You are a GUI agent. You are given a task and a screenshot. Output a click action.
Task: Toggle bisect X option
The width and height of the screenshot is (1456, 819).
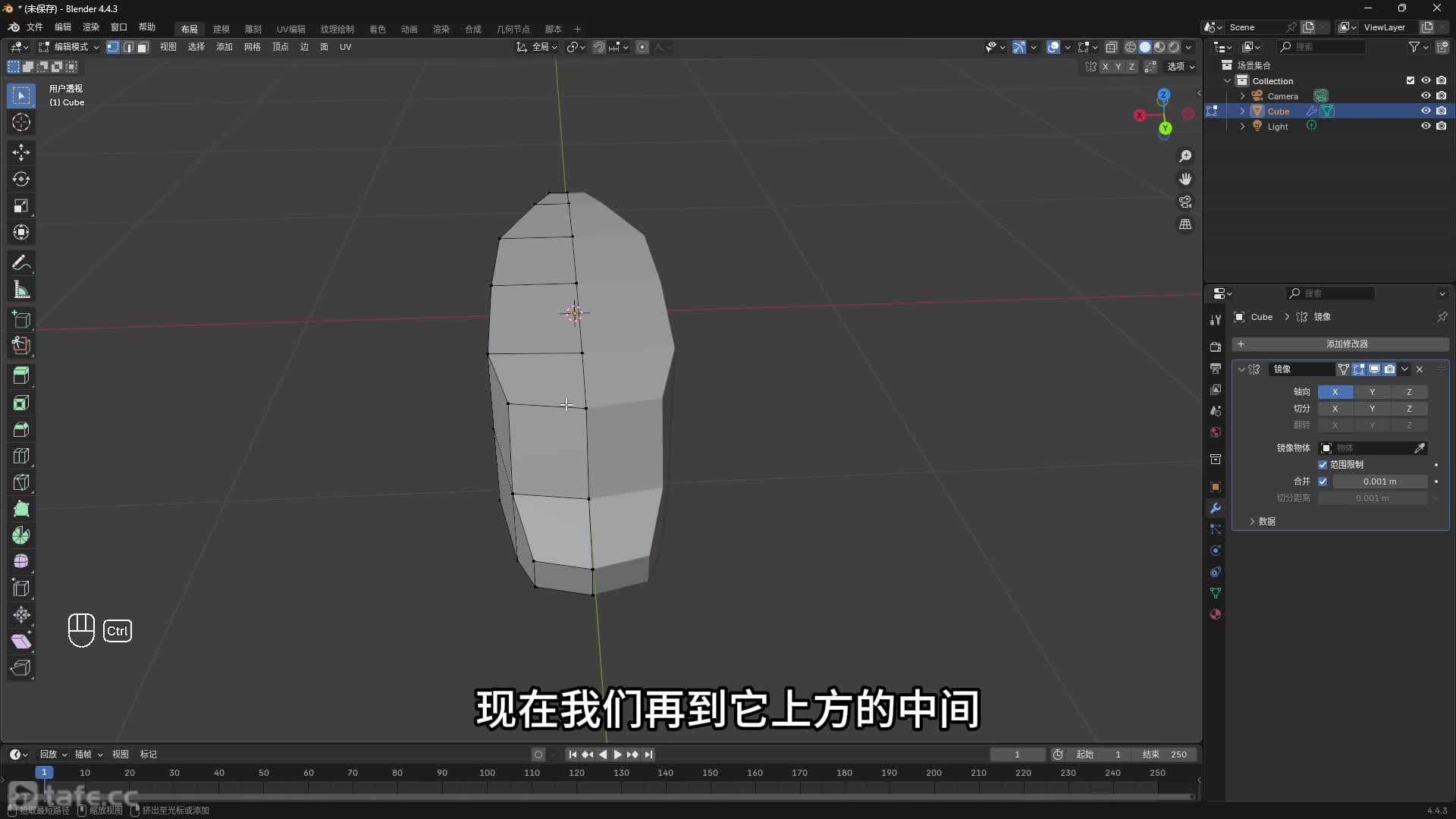coord(1335,409)
